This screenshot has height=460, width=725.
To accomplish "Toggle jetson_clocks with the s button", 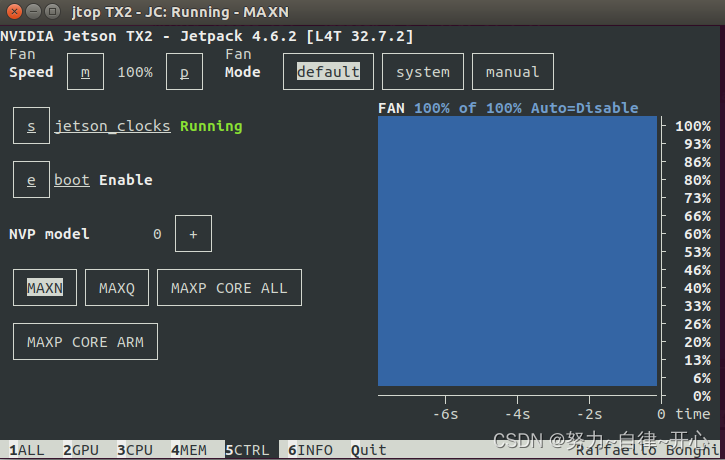I will point(31,126).
